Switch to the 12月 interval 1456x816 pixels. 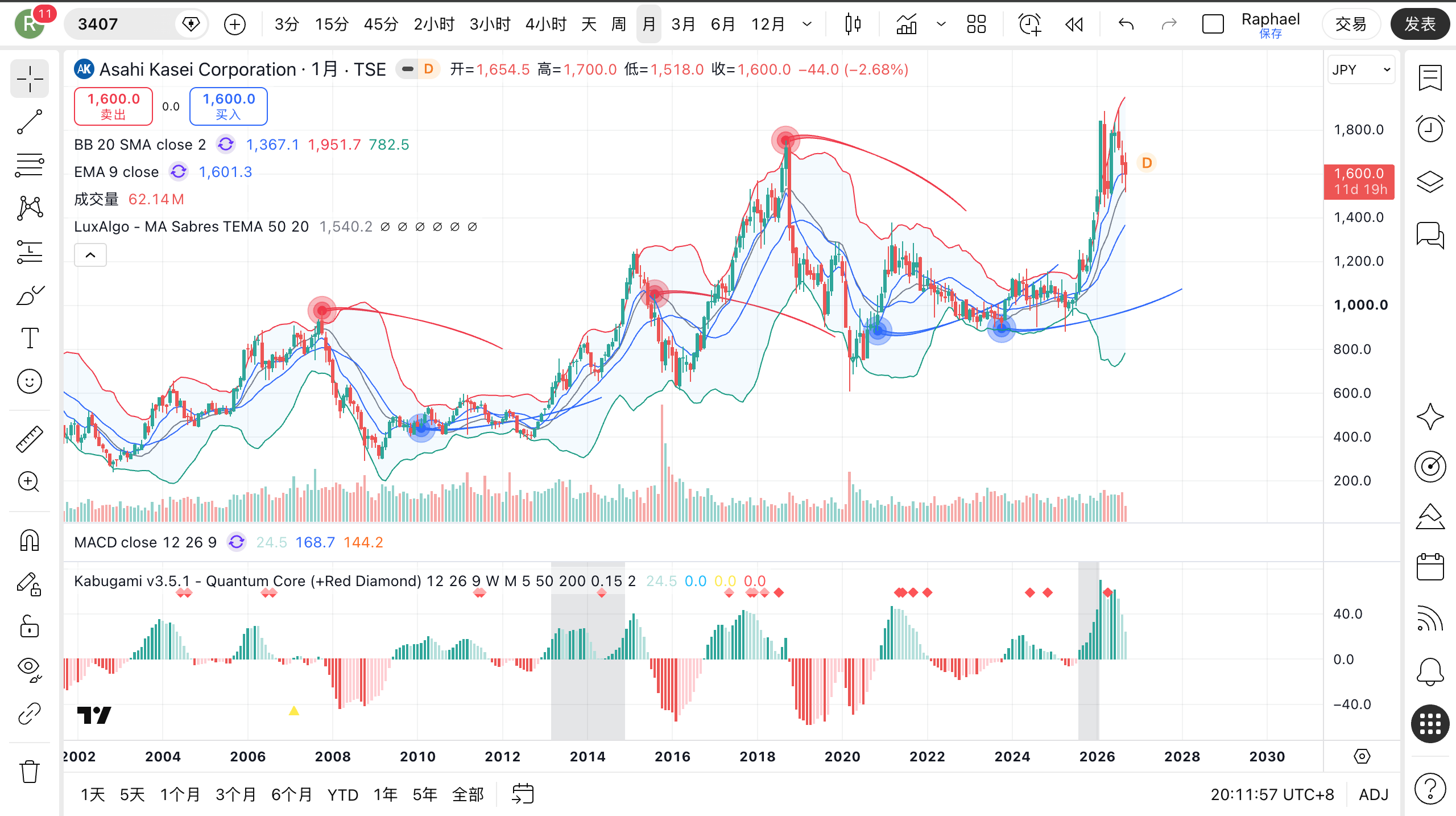(x=768, y=24)
